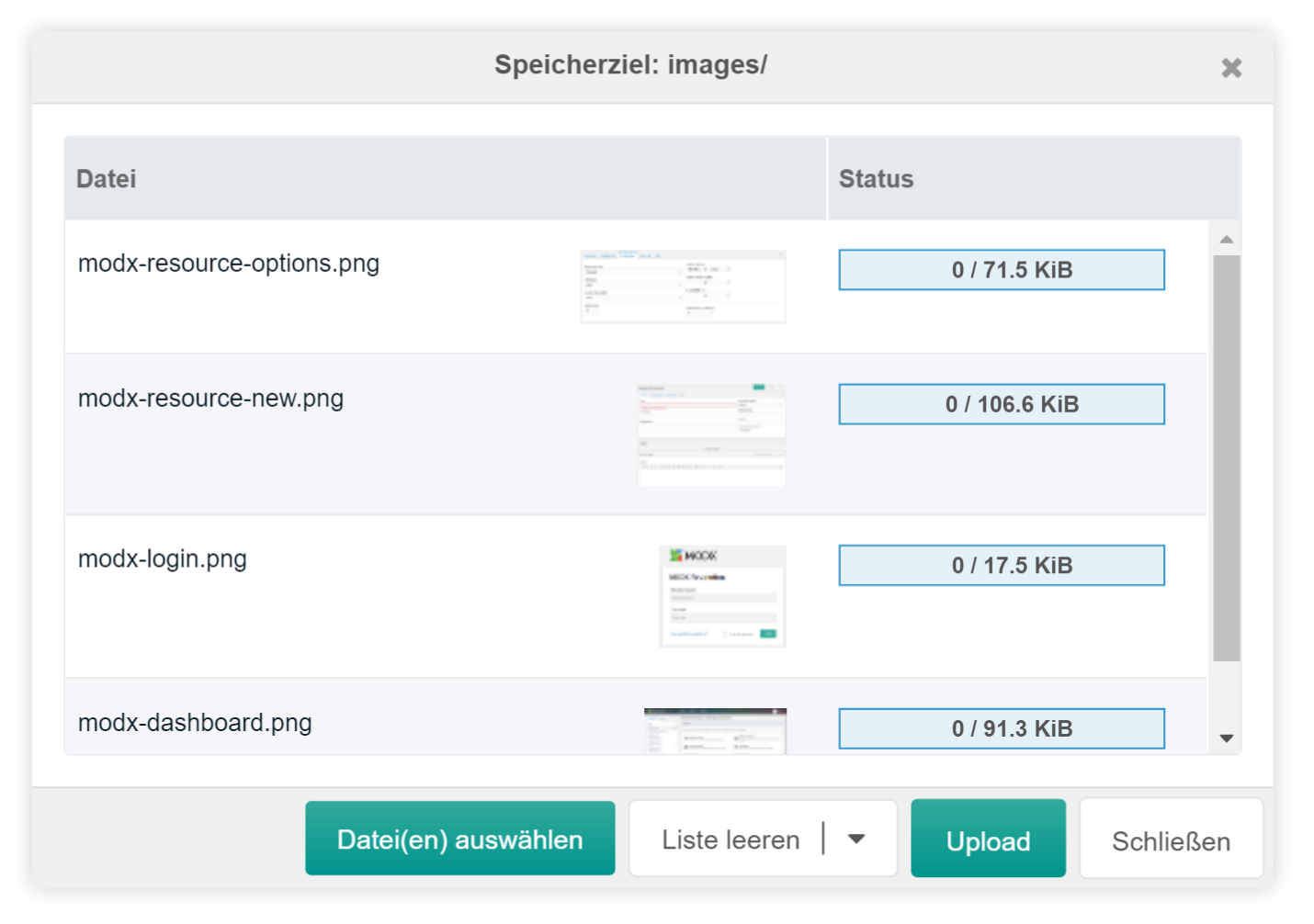This screenshot has height=924, width=1314.
Task: Click the progress bar showing 0 / 71.5 KiB
Action: pos(1002,269)
